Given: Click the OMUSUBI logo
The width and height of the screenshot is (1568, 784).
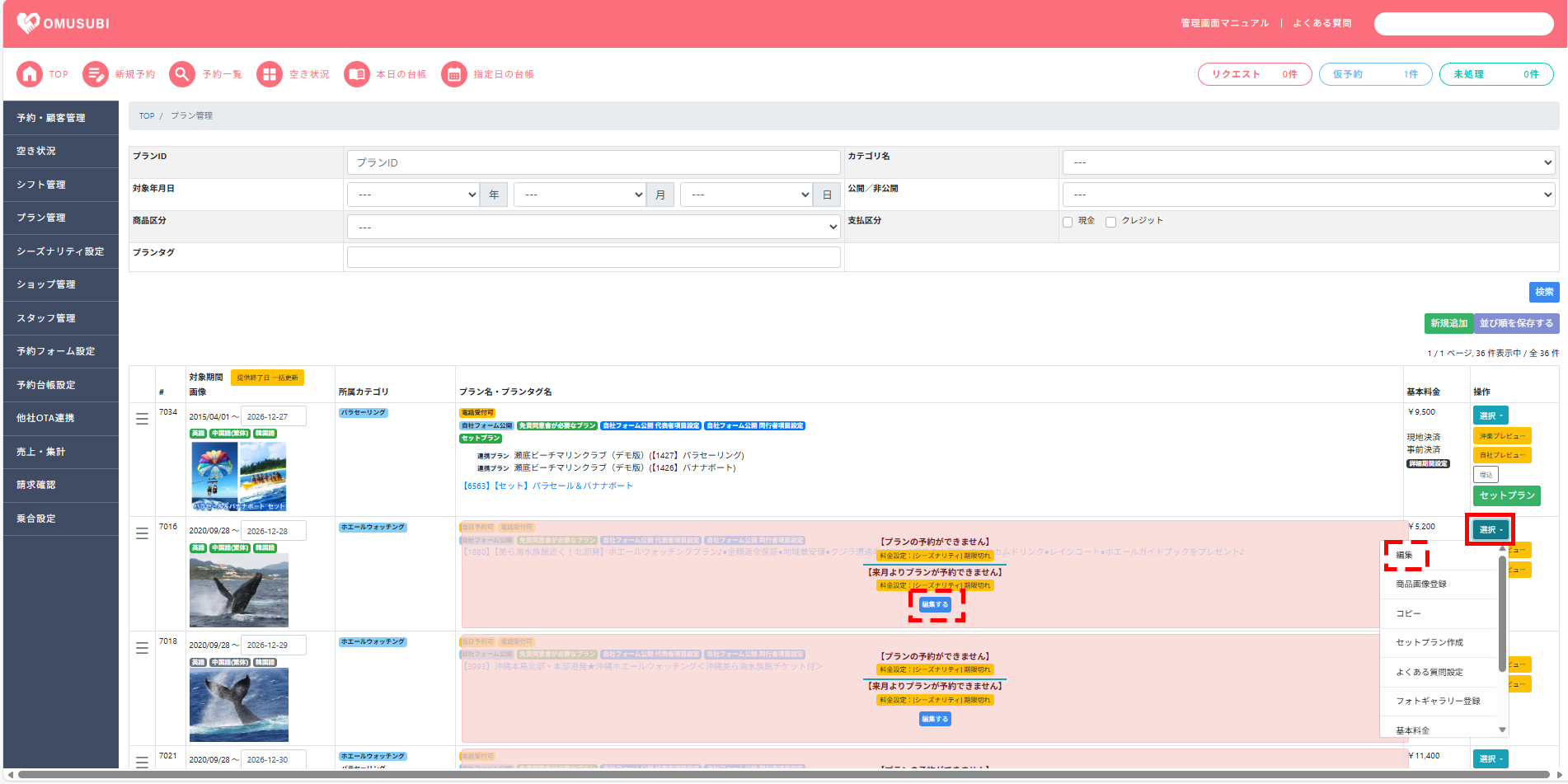Looking at the screenshot, I should click(63, 23).
